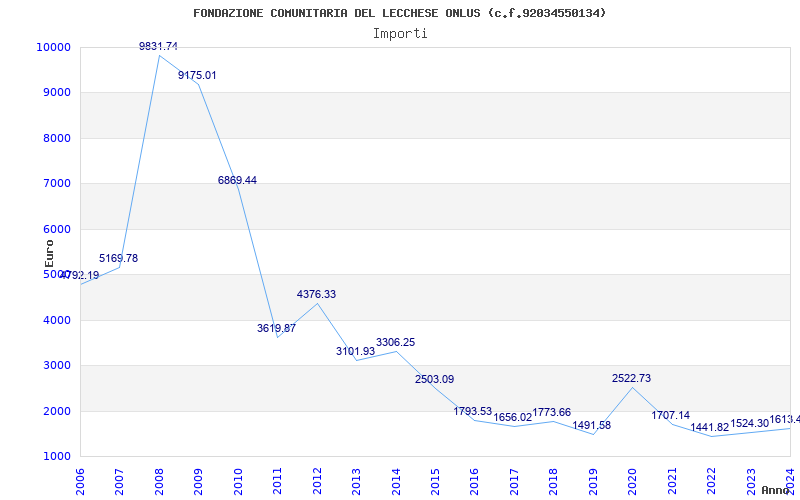Select the 2522.73 data label
The width and height of the screenshot is (800, 500).
click(632, 379)
